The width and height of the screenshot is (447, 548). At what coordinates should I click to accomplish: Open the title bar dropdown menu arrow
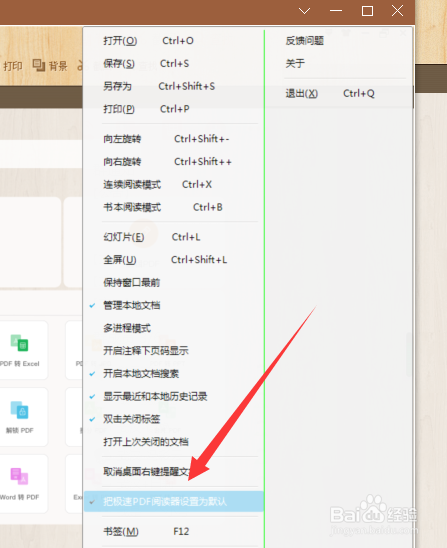pos(304,11)
